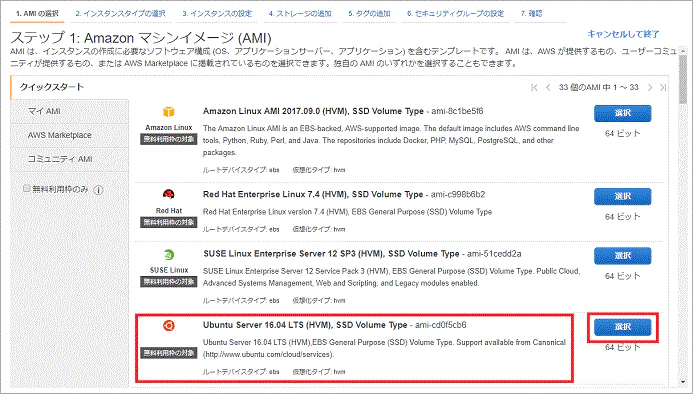Click the SUSE Linux logo icon
This screenshot has height=394, width=693.
[168, 254]
